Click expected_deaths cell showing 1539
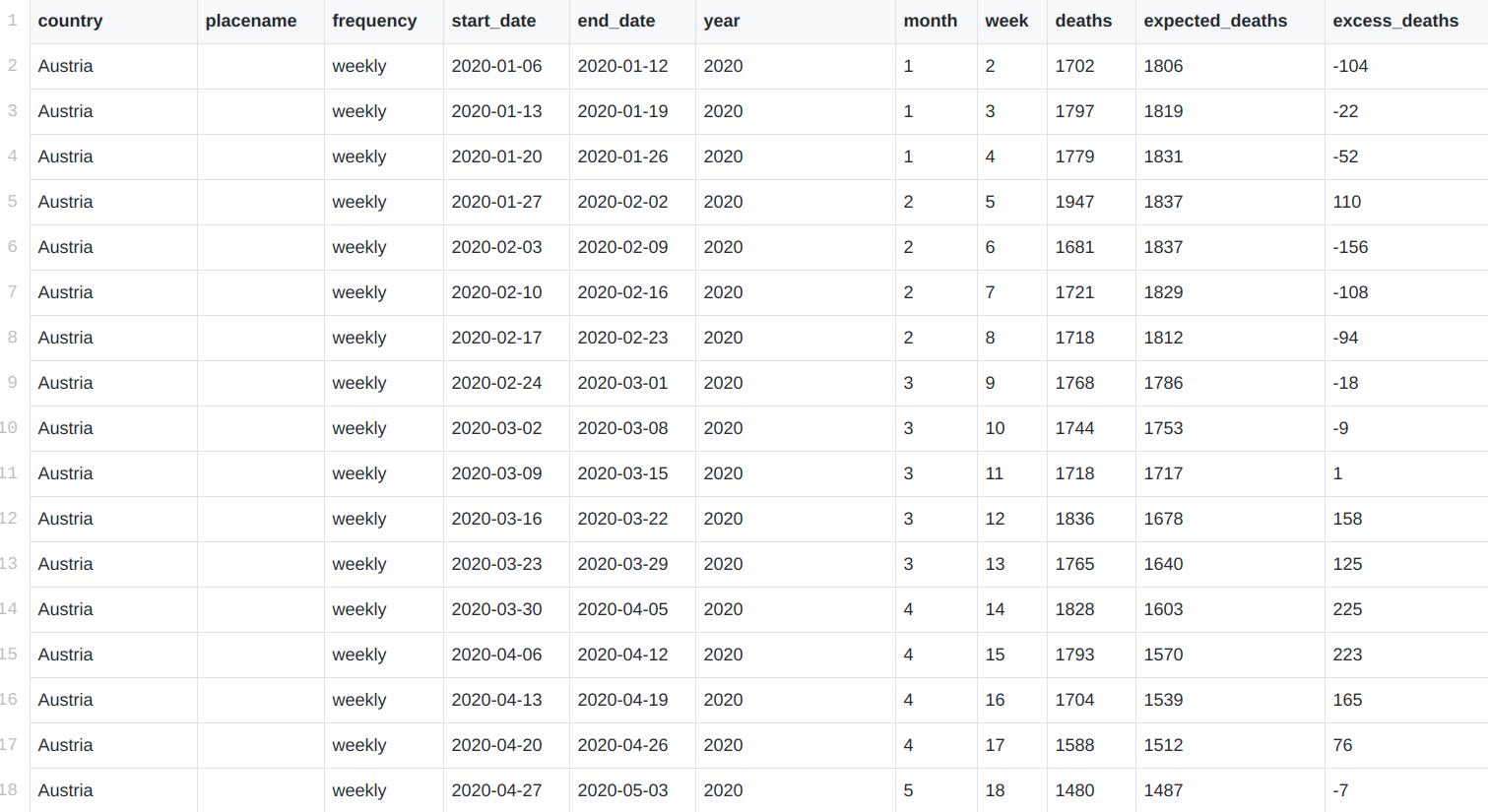This screenshot has width=1488, height=812. [1163, 700]
